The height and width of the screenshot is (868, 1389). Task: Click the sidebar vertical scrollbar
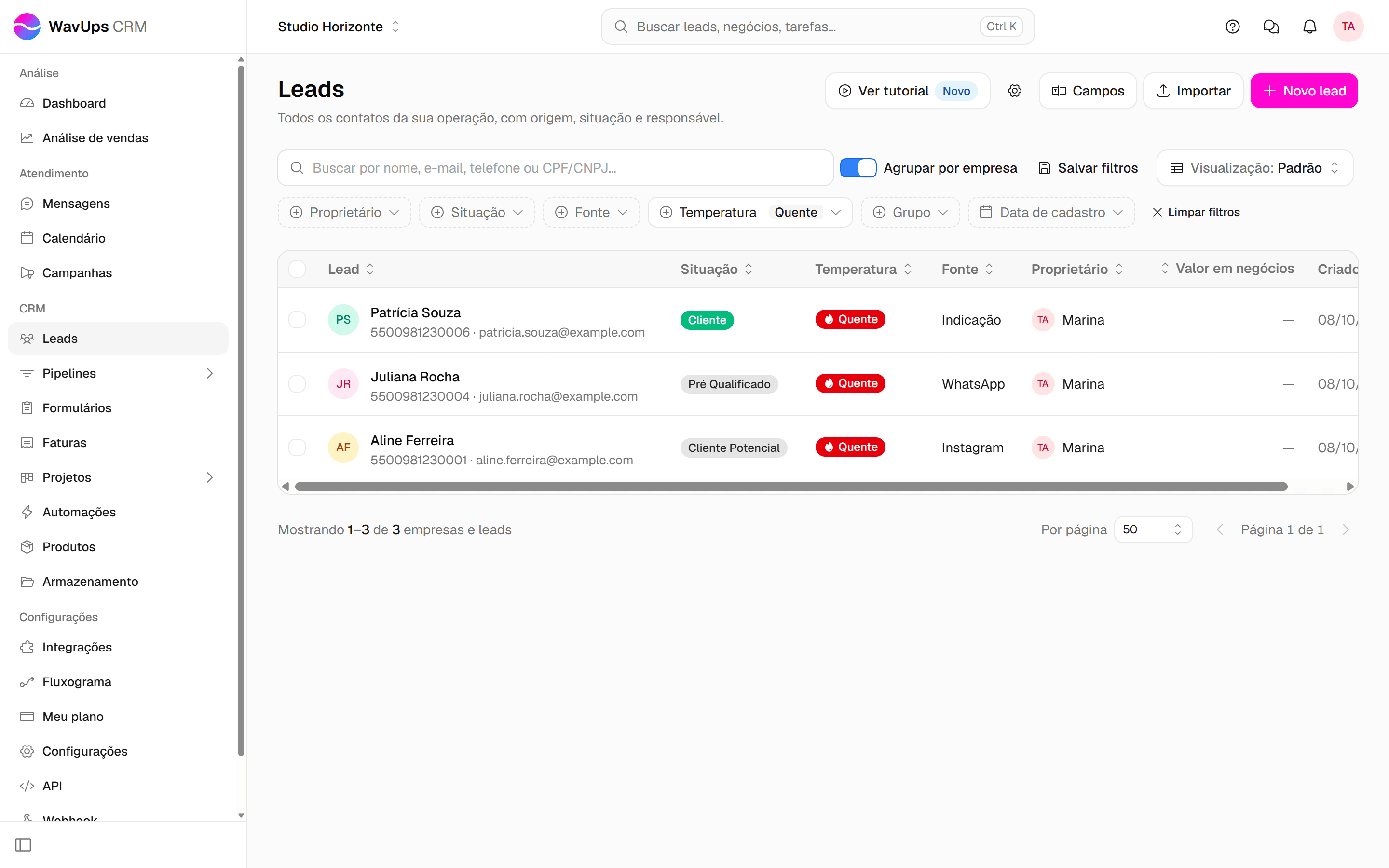pyautogui.click(x=241, y=410)
